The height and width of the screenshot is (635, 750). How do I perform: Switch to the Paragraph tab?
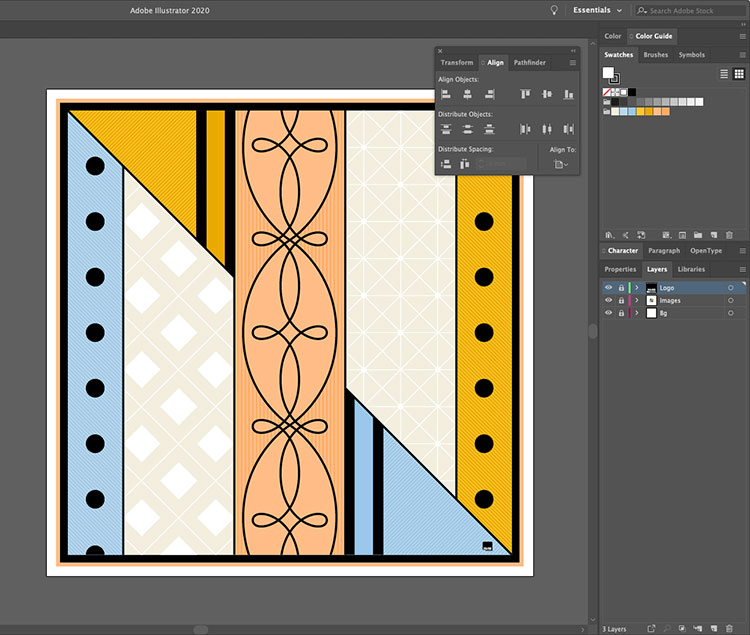point(664,251)
